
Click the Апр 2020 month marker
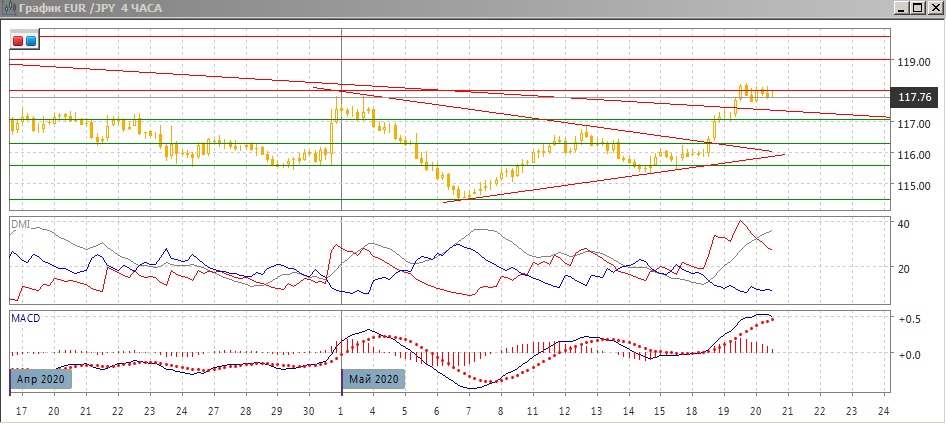pos(41,380)
